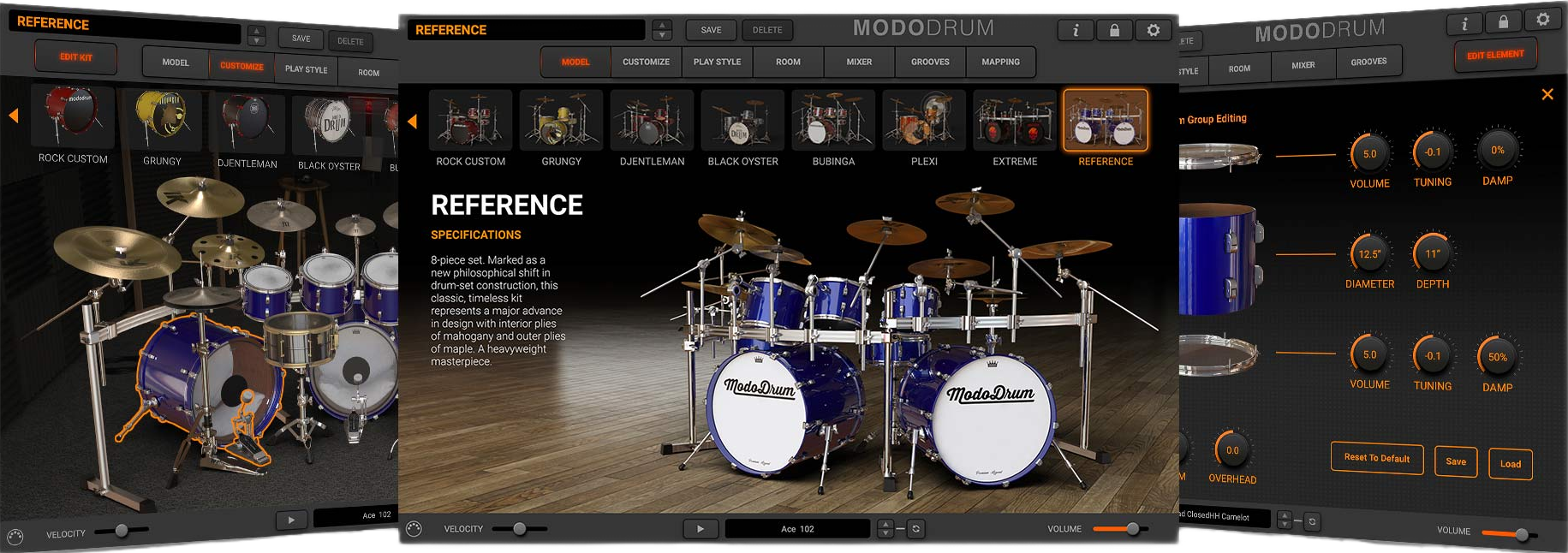Click the EDIT KIT button in the left window
Viewport: 1568px width, 553px height.
76,57
